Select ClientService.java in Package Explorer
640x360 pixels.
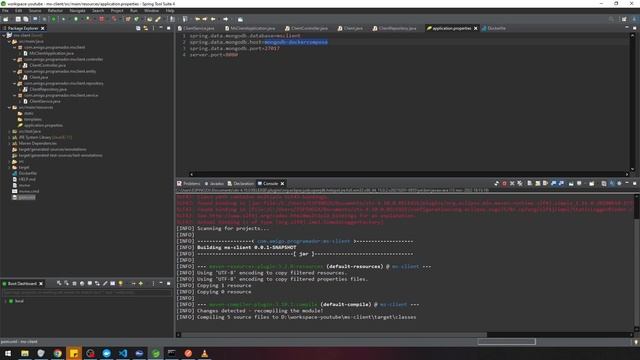(x=44, y=101)
